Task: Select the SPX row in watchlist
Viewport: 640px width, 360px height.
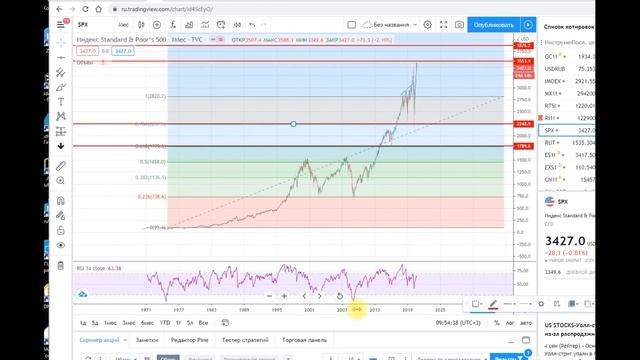Action: click(x=567, y=130)
